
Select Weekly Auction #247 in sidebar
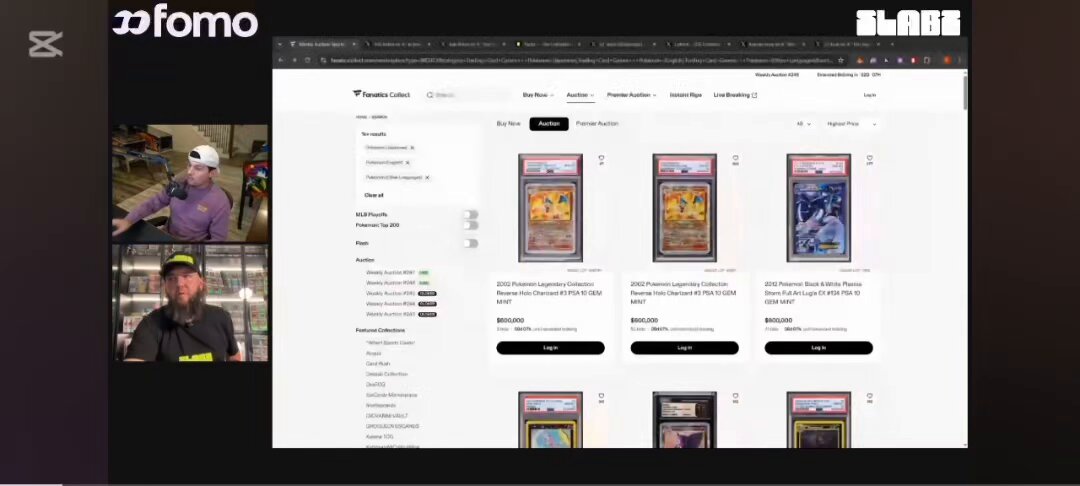point(390,273)
